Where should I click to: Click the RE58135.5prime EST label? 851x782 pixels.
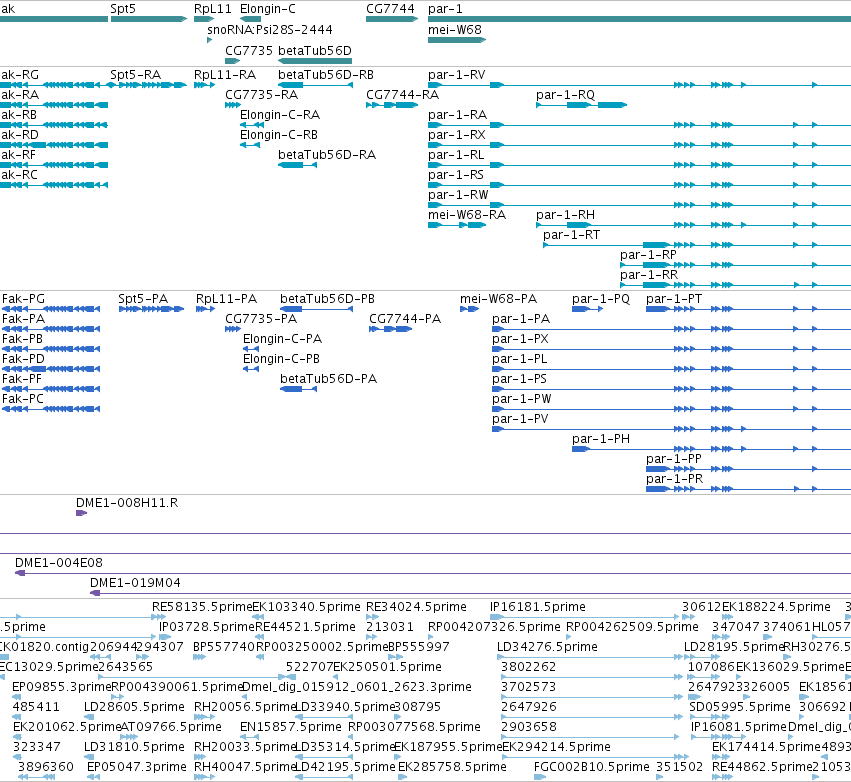[202, 608]
